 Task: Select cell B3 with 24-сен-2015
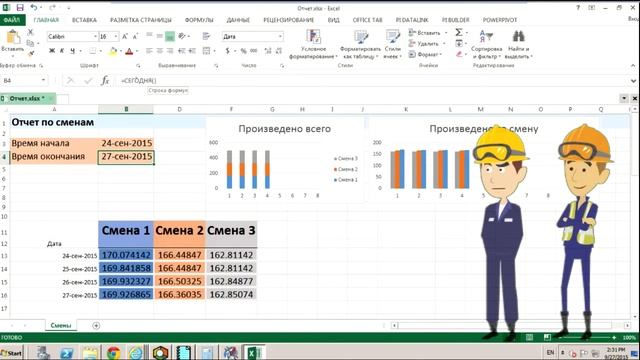point(126,143)
